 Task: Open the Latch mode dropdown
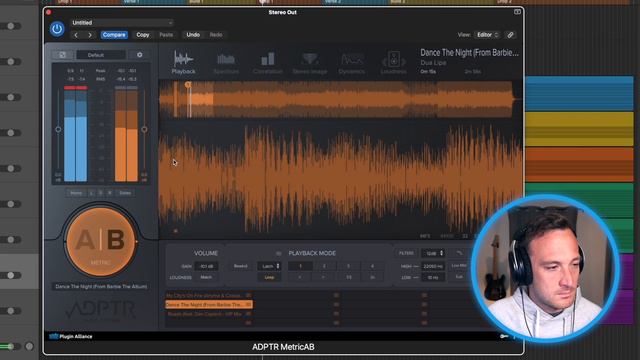click(x=269, y=266)
